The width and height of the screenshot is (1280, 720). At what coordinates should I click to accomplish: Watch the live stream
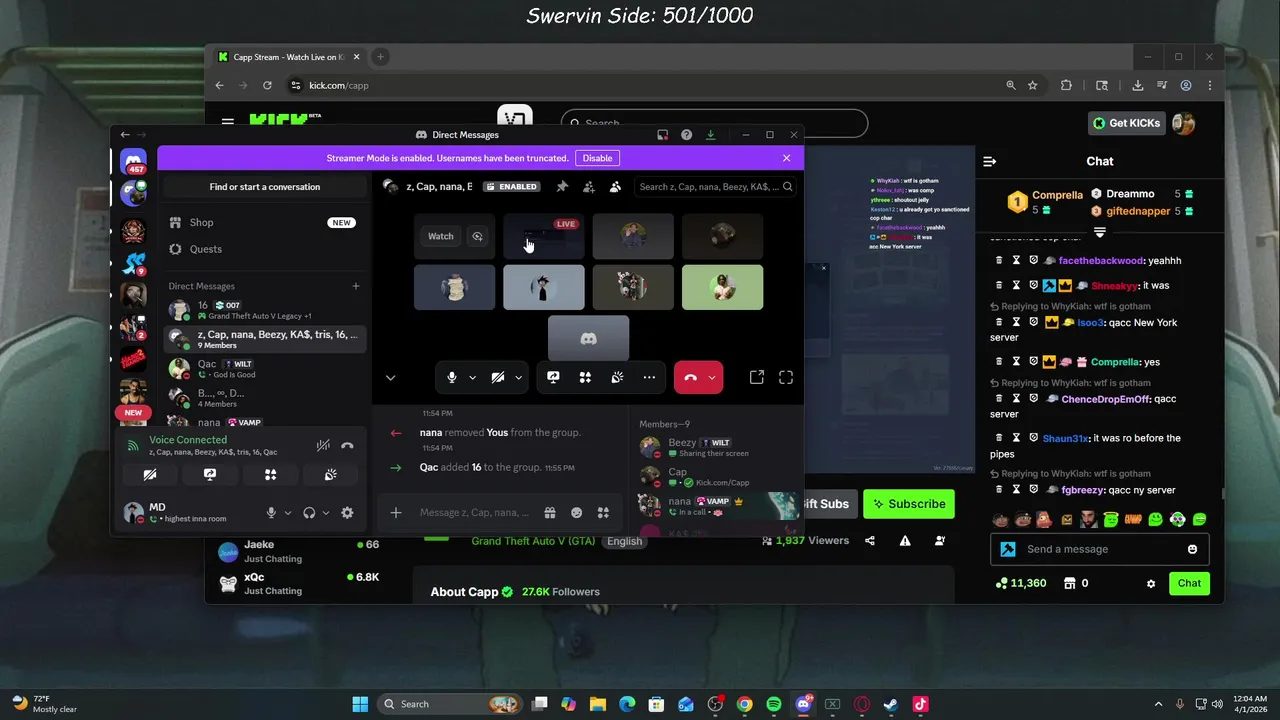(x=441, y=237)
